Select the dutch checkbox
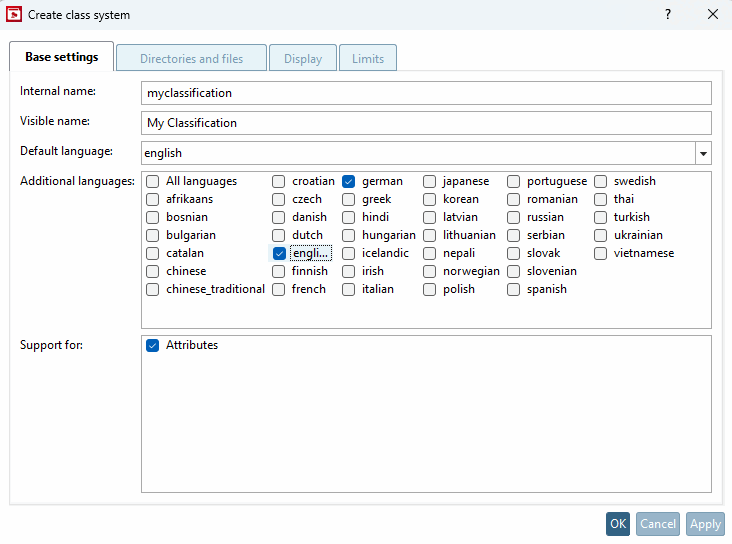732x544 pixels. 279,235
